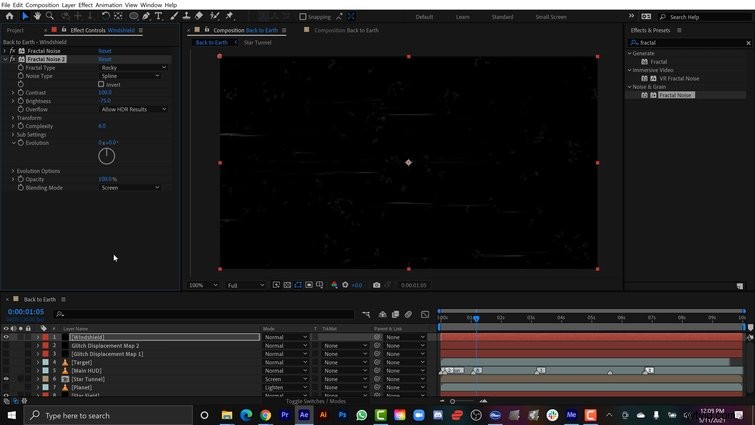Click the composition mini-flowchart icon in timeline
Image resolution: width=755 pixels, height=425 pixels.
366,314
